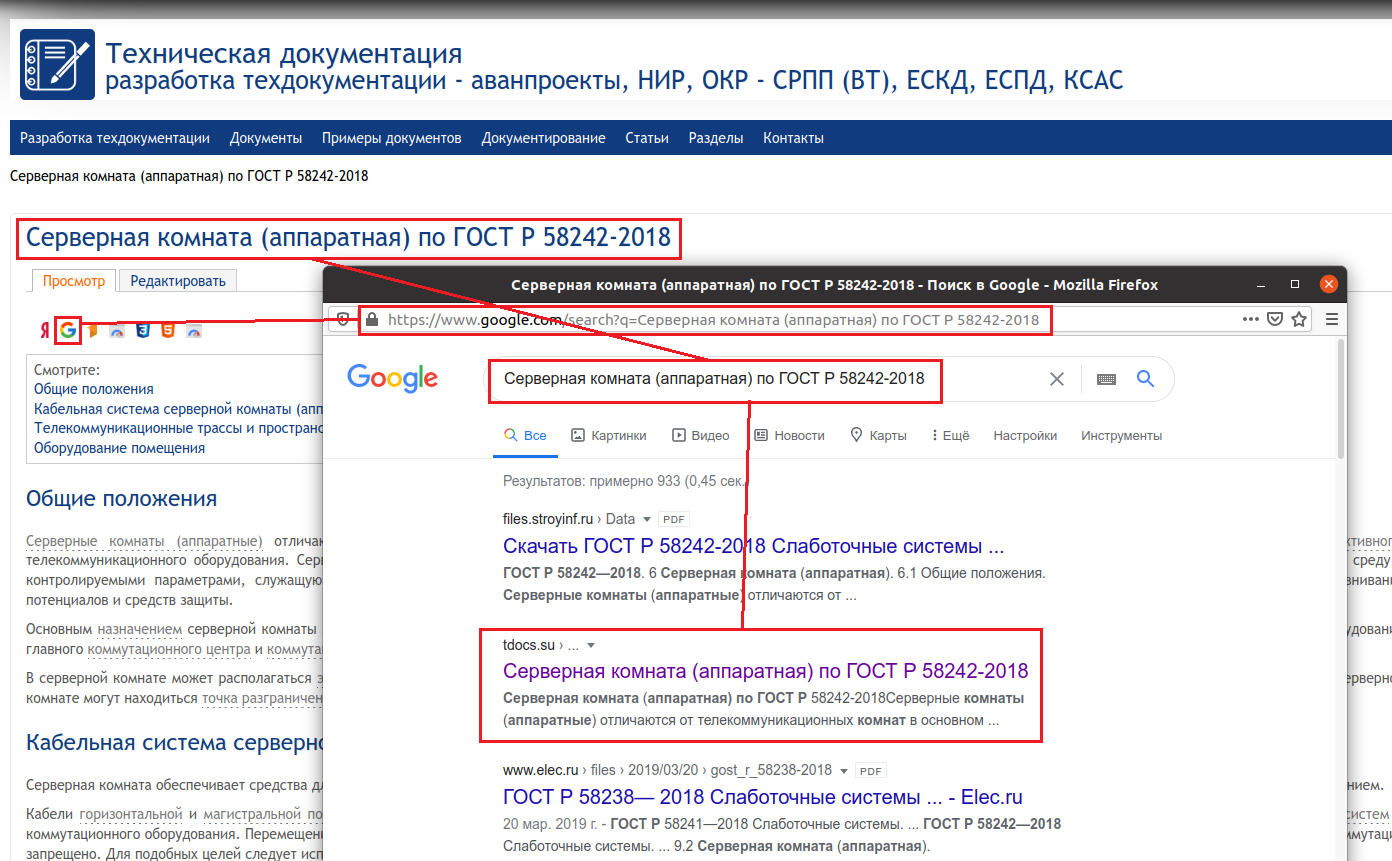Image resolution: width=1392 pixels, height=861 pixels.
Task: Click dotted link 'Серверные комнаты (аппаратные)'
Action: 144,541
